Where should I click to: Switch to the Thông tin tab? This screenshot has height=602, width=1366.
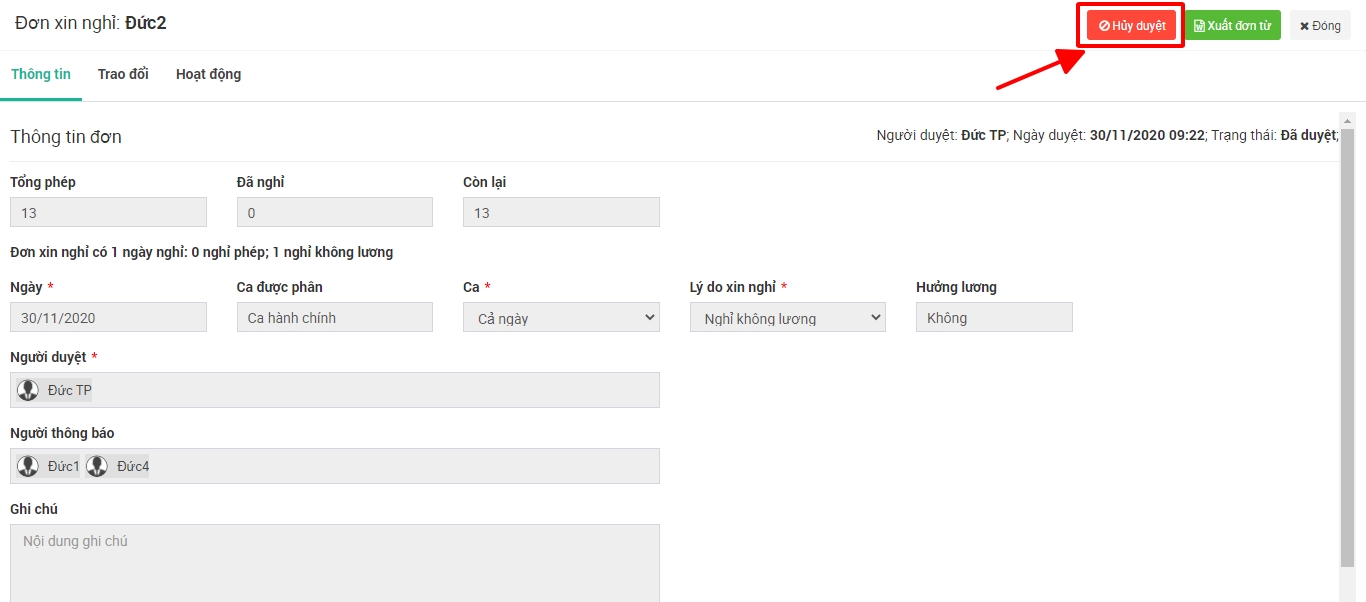point(41,75)
